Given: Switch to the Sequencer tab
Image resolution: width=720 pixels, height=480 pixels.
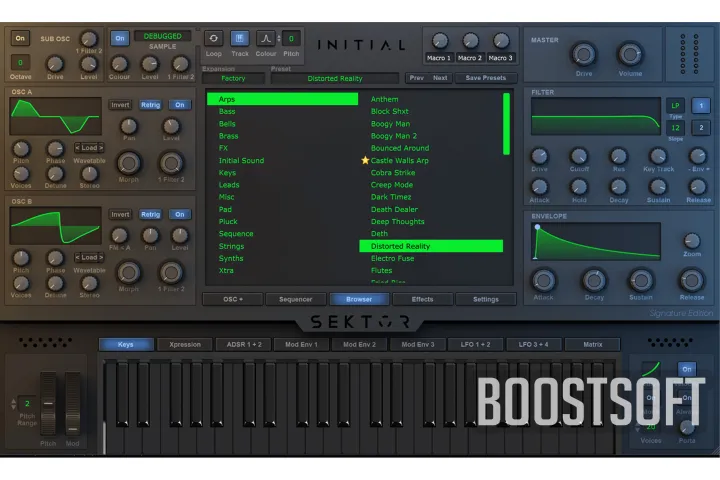Looking at the screenshot, I should 295,299.
